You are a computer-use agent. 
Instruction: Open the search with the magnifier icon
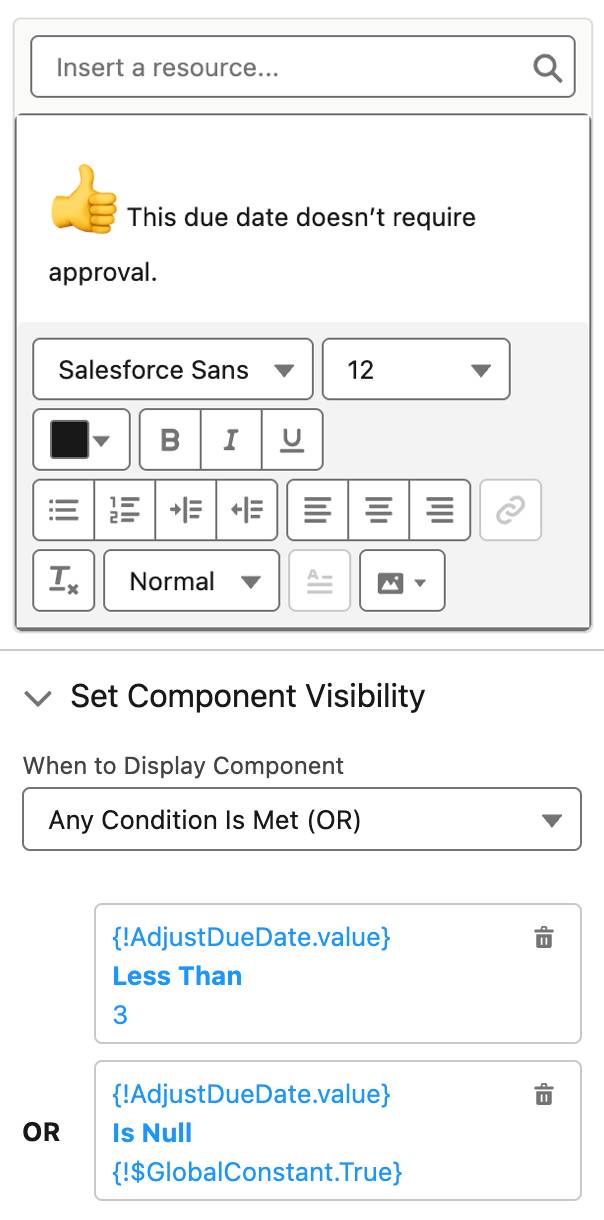pos(546,66)
